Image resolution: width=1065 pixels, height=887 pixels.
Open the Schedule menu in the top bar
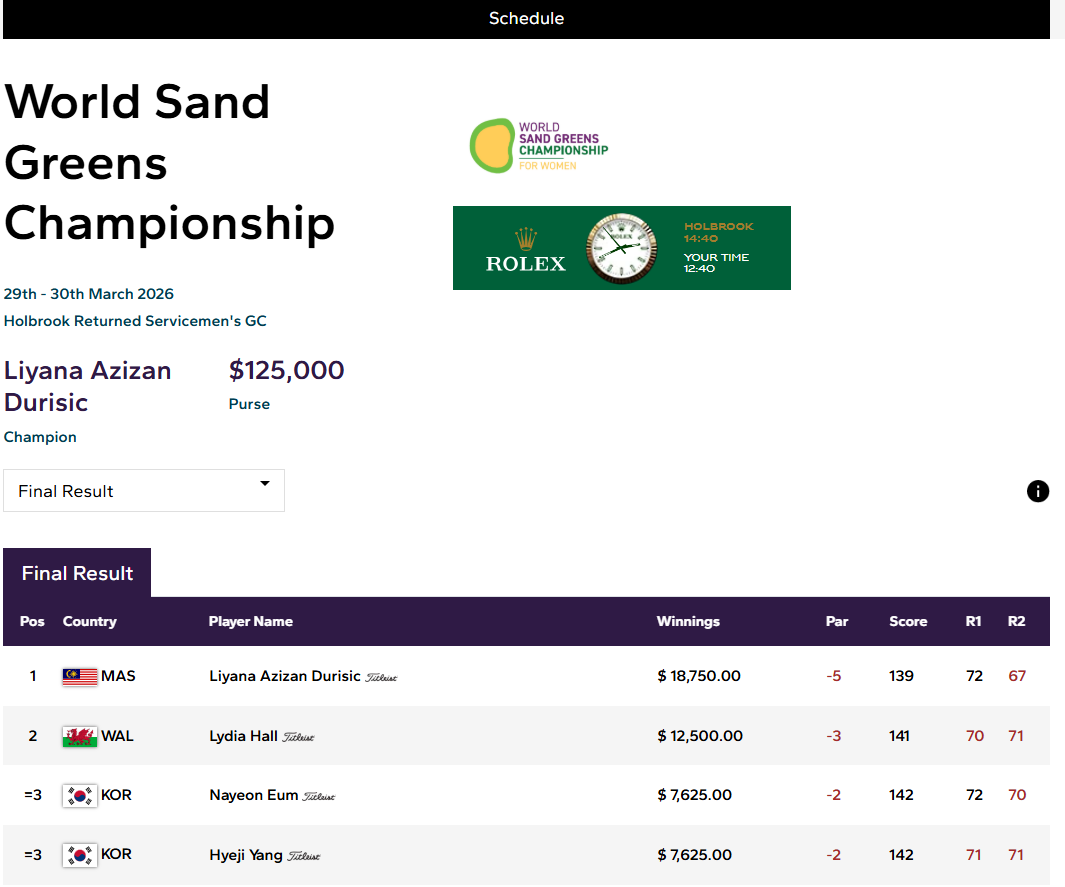526,18
